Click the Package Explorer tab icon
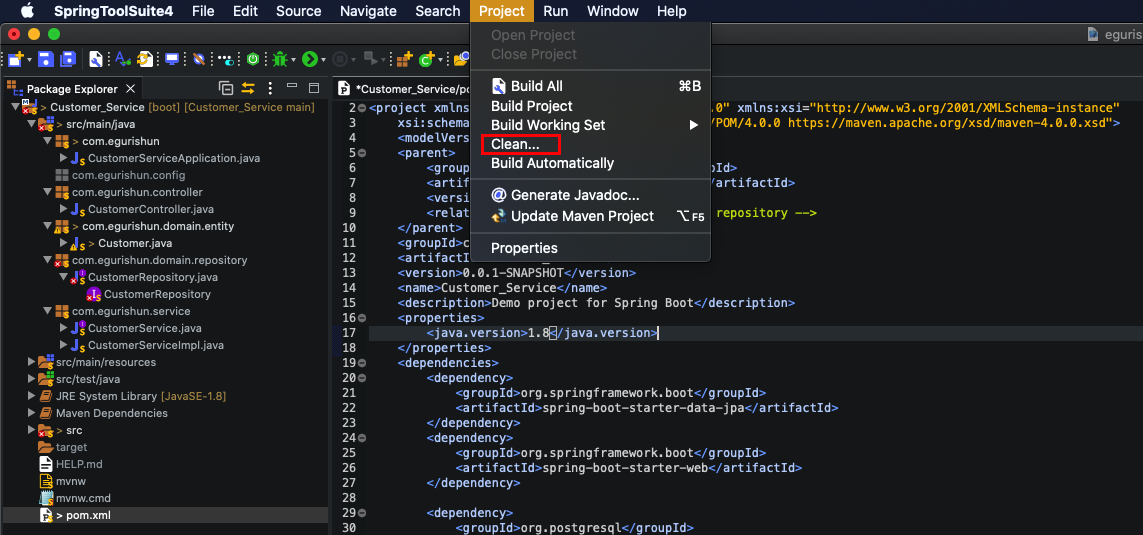The width and height of the screenshot is (1143, 535). coord(15,88)
